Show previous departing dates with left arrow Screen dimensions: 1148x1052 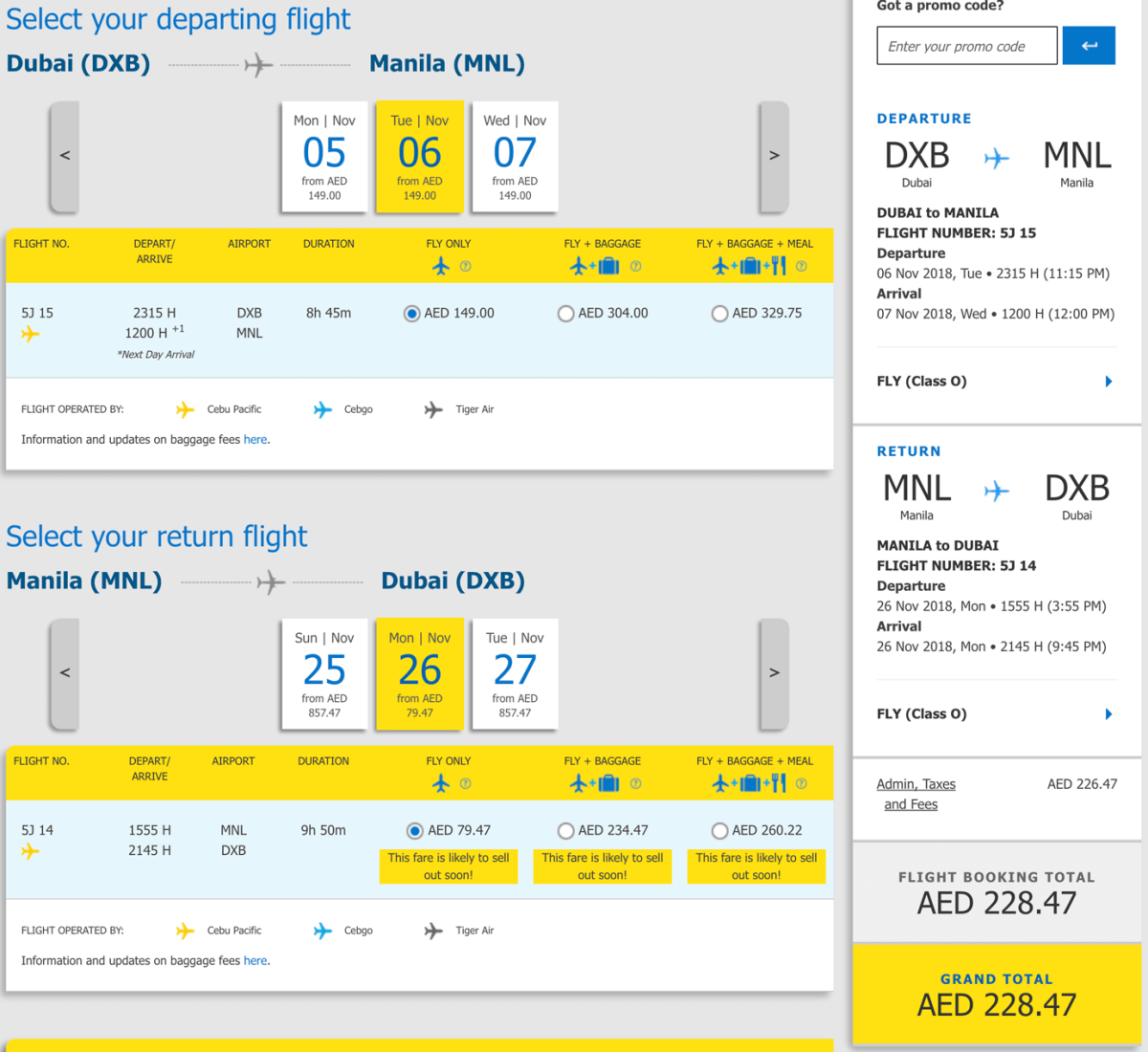coord(65,156)
